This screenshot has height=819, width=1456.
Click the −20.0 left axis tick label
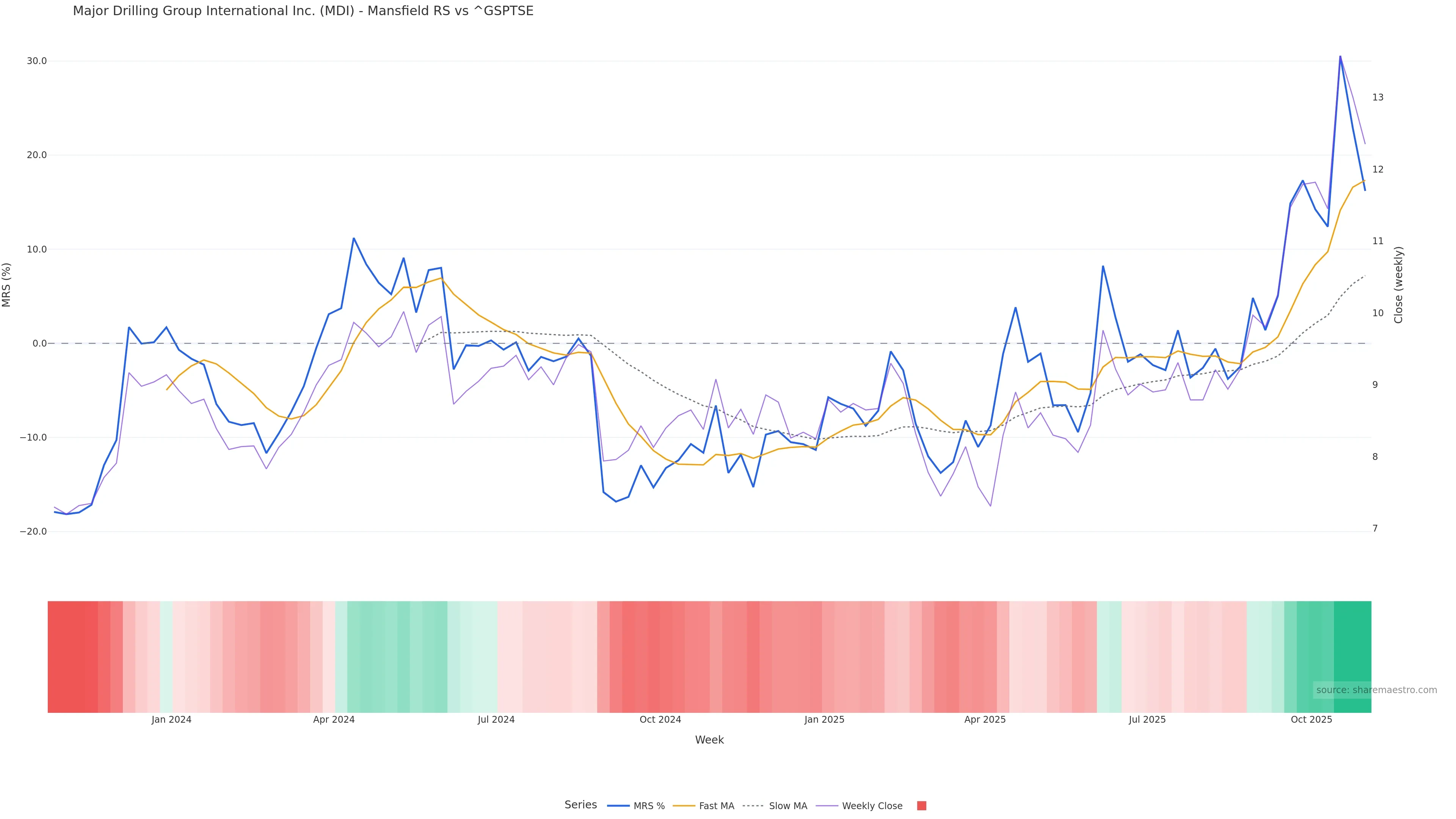coord(33,532)
